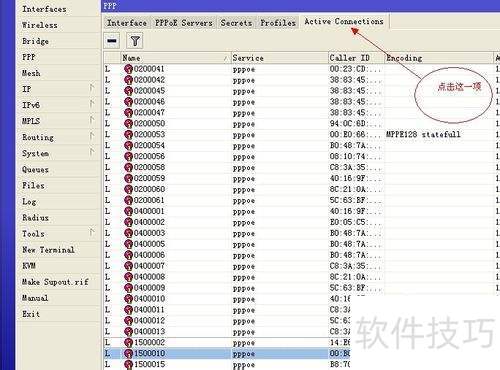
Task: Open the PPPoE Servers tab
Action: click(x=184, y=23)
